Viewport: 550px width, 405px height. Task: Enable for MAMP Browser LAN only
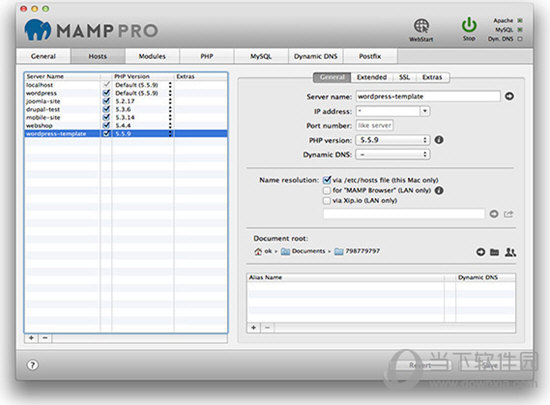pos(327,190)
